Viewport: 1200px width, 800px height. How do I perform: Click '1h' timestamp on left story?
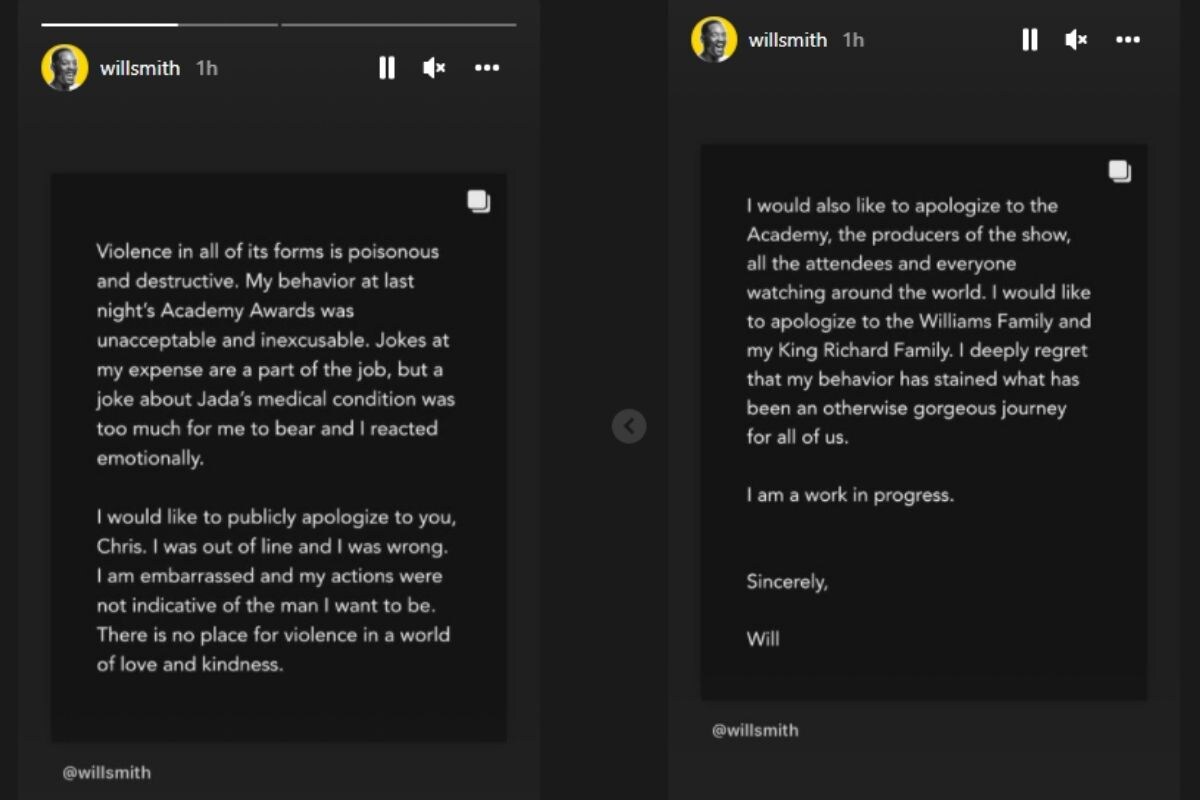click(206, 68)
